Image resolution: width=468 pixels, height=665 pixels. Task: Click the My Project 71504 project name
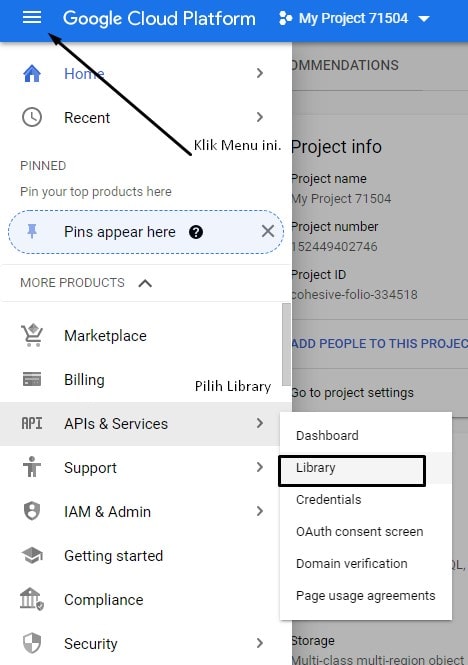click(342, 198)
